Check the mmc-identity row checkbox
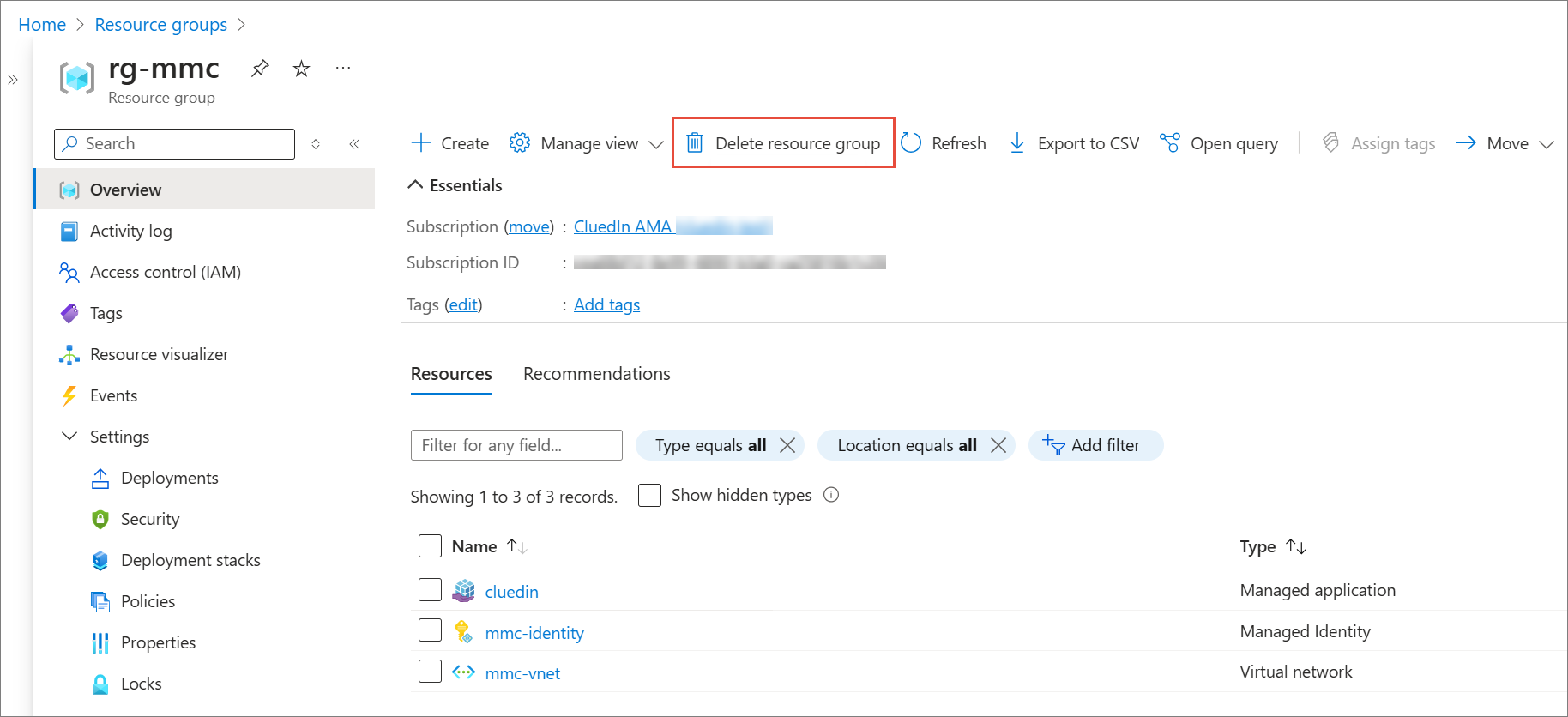The width and height of the screenshot is (1568, 717). coord(430,630)
